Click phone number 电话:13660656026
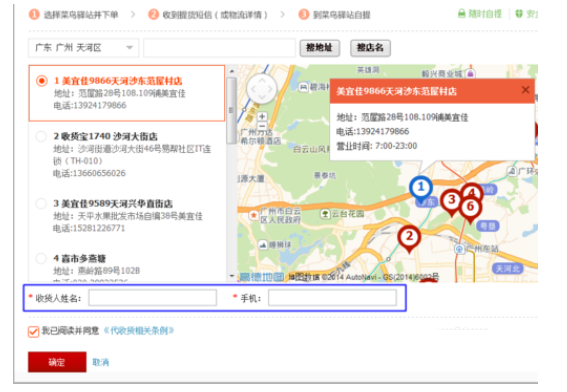Viewport: 567px width, 392px height. (89, 173)
